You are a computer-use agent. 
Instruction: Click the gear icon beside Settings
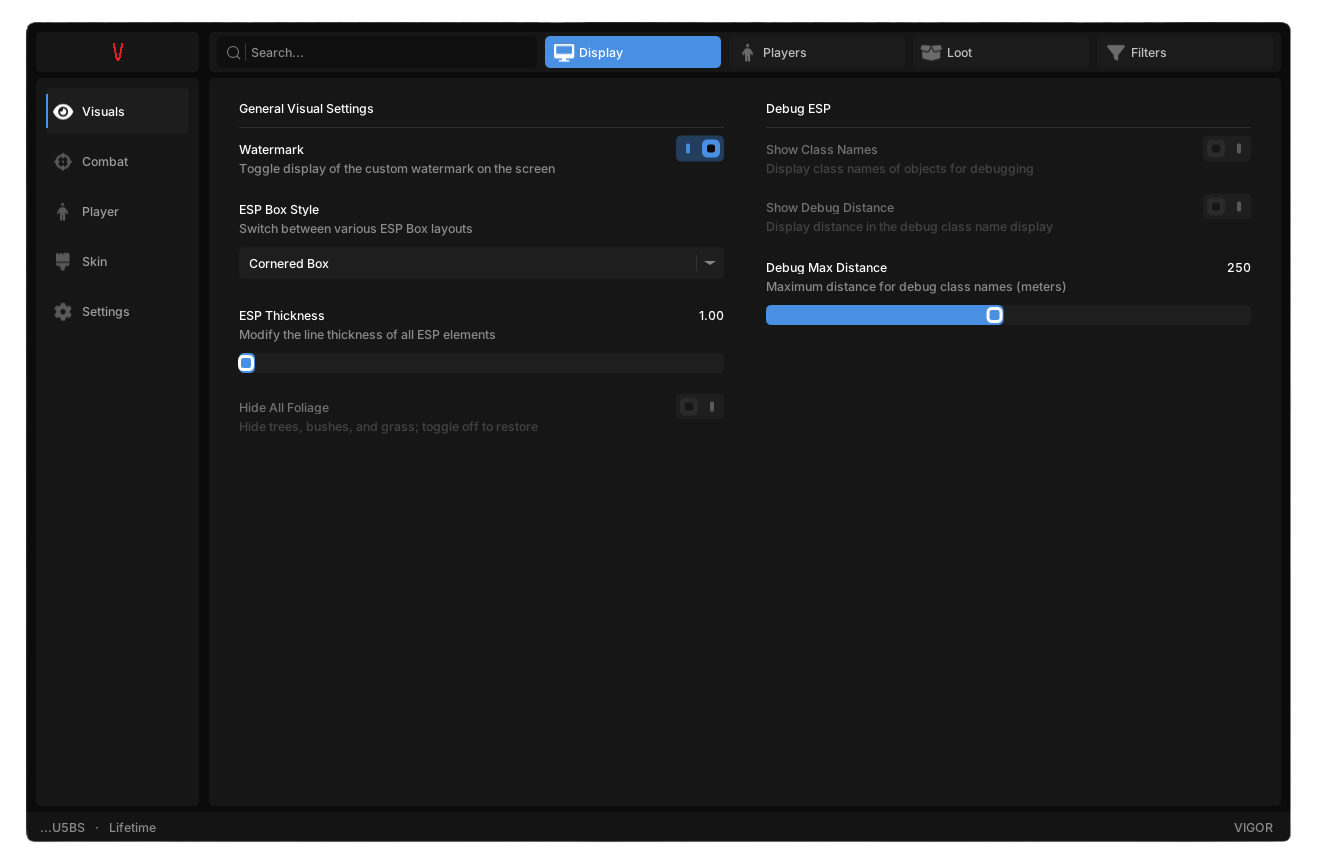(63, 312)
